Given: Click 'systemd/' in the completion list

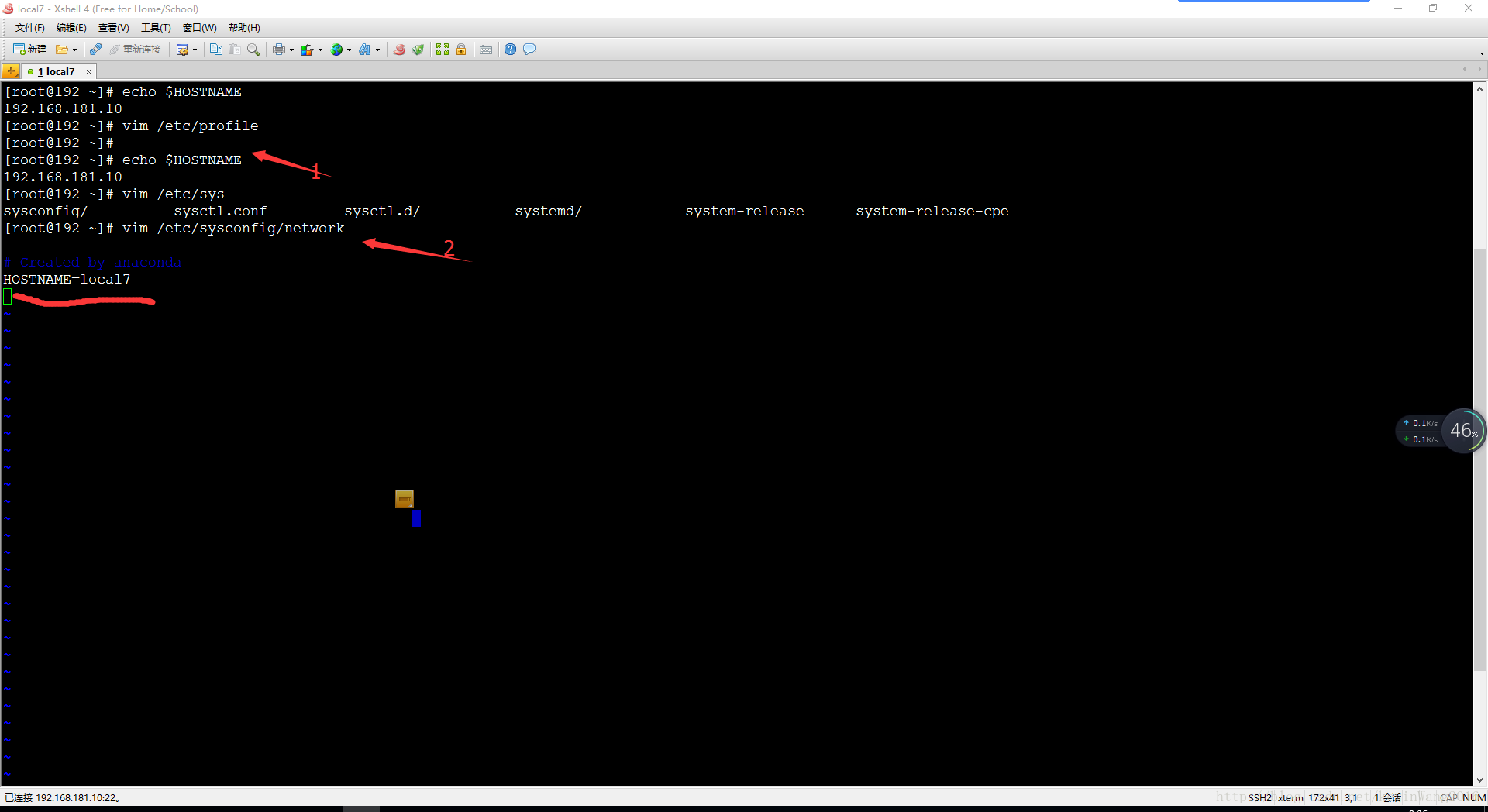Looking at the screenshot, I should point(549,211).
